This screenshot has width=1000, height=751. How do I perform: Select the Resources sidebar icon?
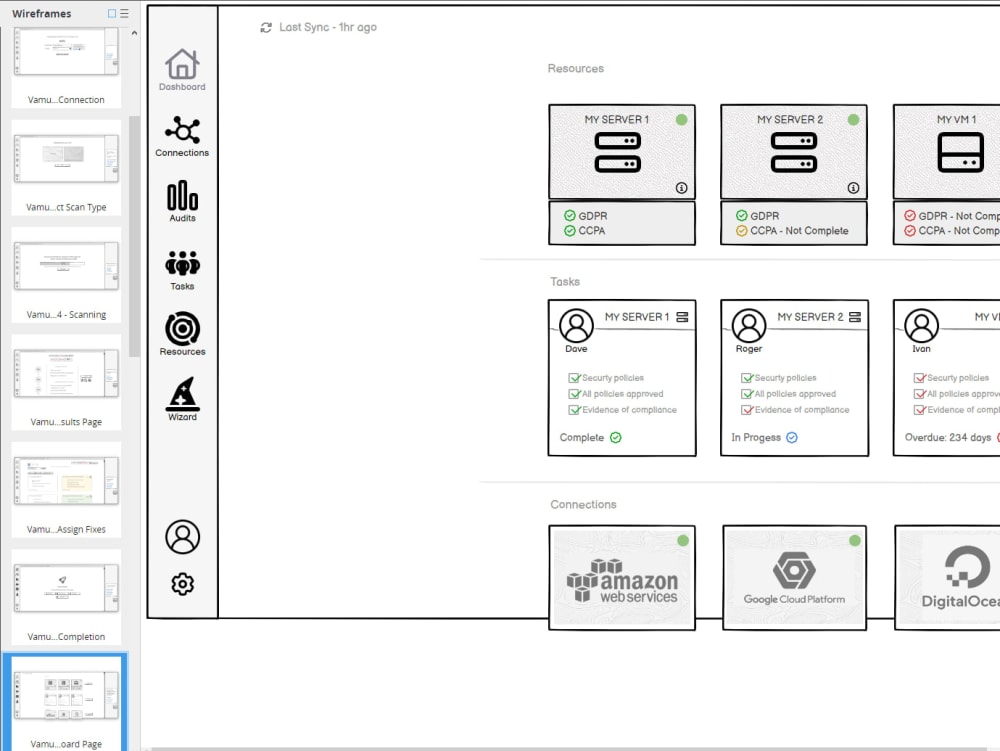point(181,331)
